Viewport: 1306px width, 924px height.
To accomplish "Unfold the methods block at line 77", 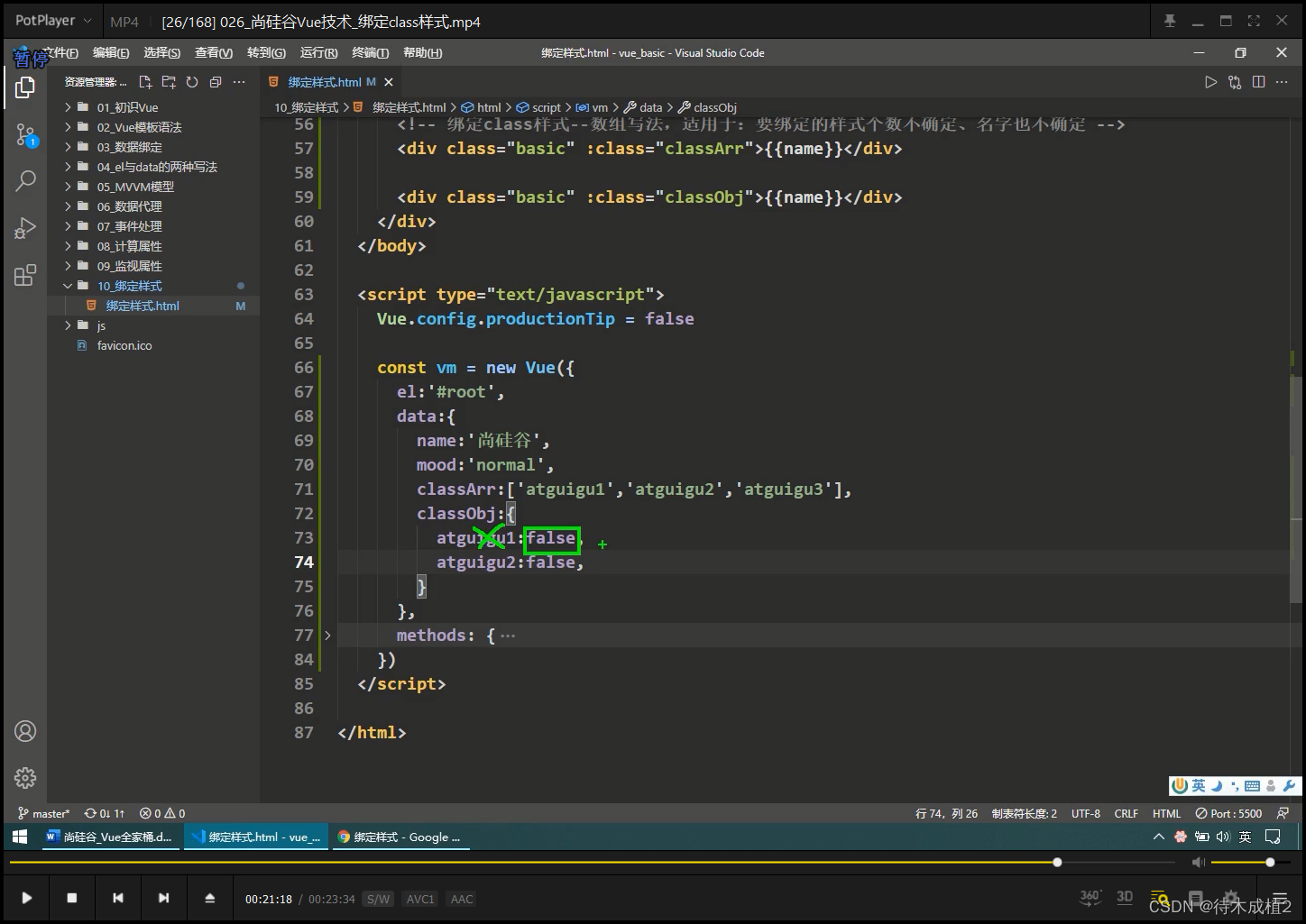I will coord(327,636).
